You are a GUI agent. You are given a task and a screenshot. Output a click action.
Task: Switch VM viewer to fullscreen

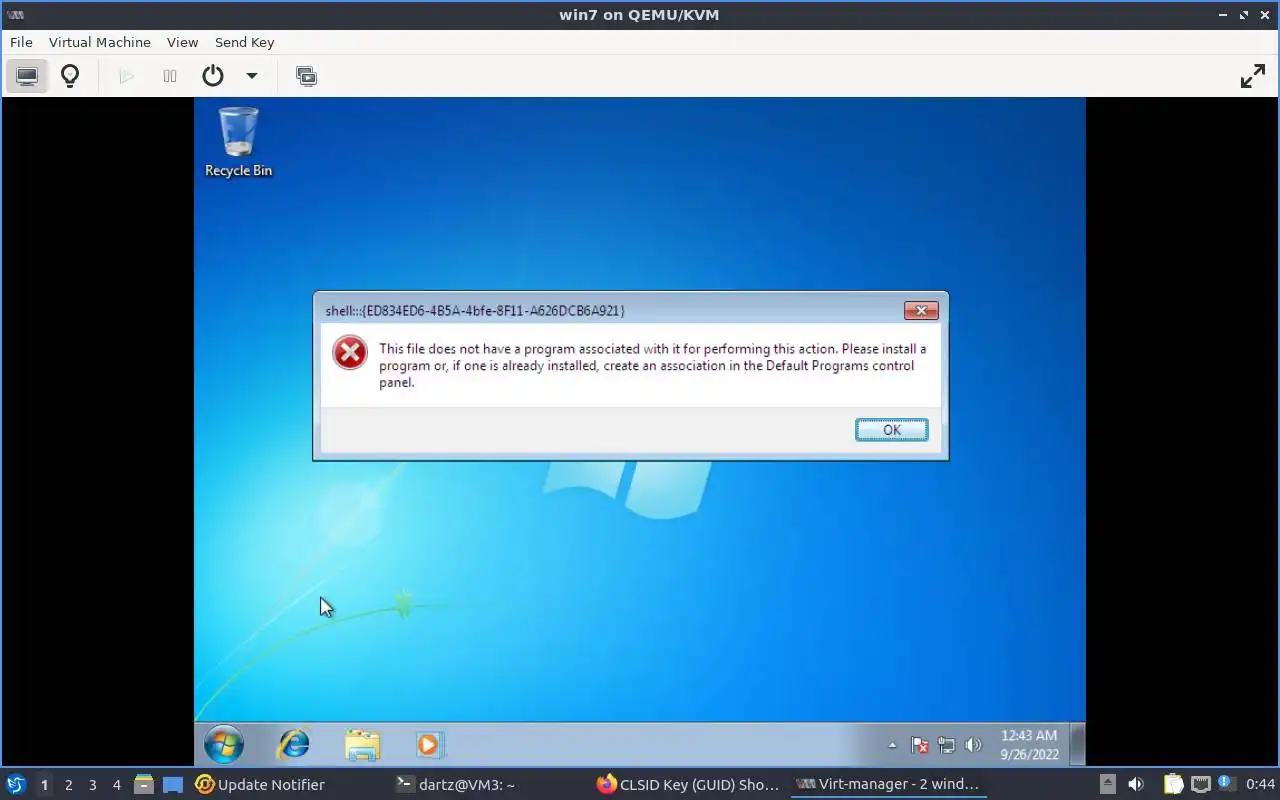tap(1253, 76)
